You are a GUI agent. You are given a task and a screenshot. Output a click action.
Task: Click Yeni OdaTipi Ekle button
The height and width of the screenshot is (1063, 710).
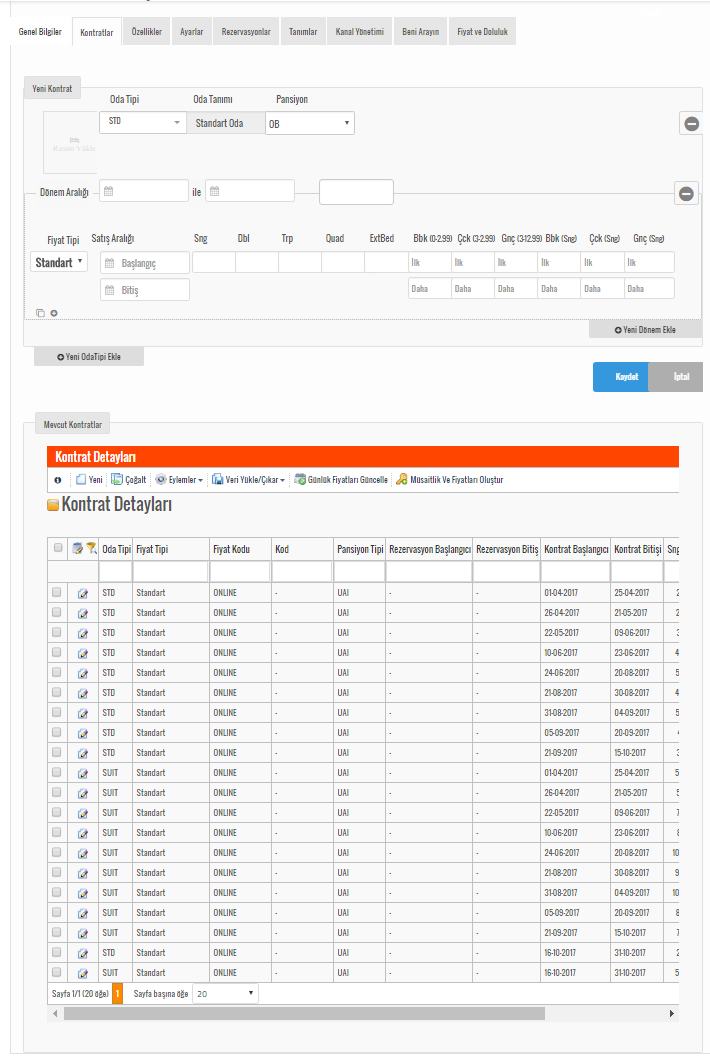tap(89, 357)
